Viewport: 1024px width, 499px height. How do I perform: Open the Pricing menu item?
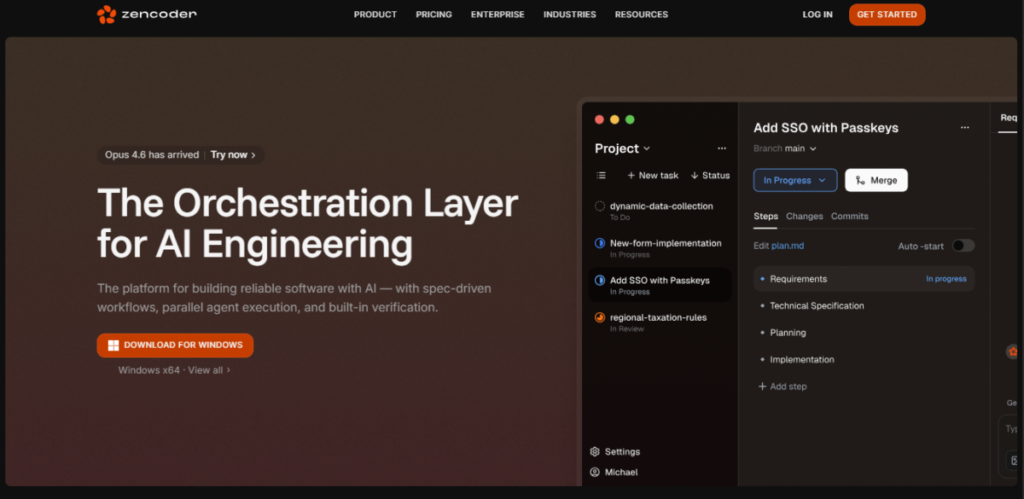point(433,14)
